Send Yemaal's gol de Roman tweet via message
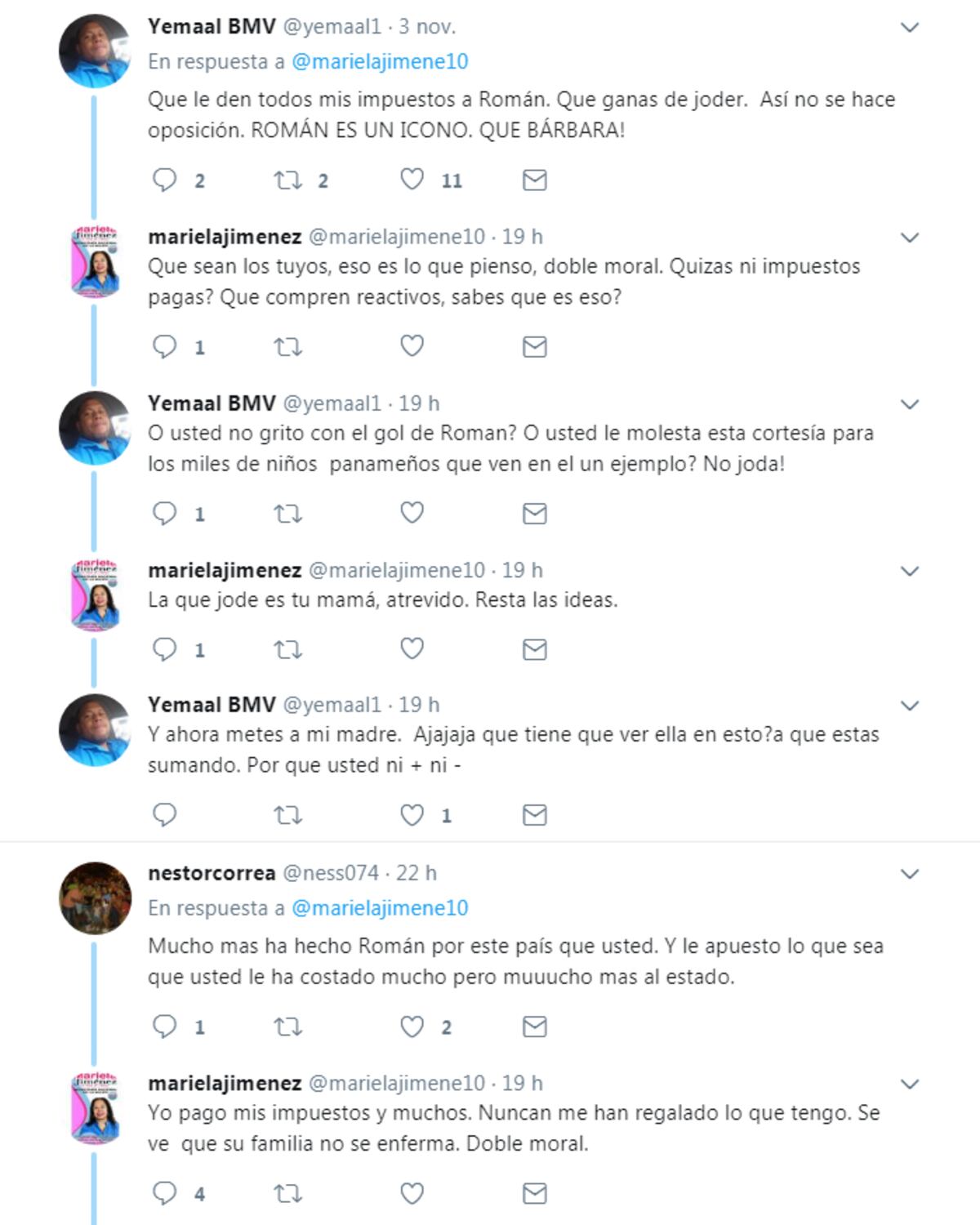Image resolution: width=980 pixels, height=1225 pixels. 536,514
